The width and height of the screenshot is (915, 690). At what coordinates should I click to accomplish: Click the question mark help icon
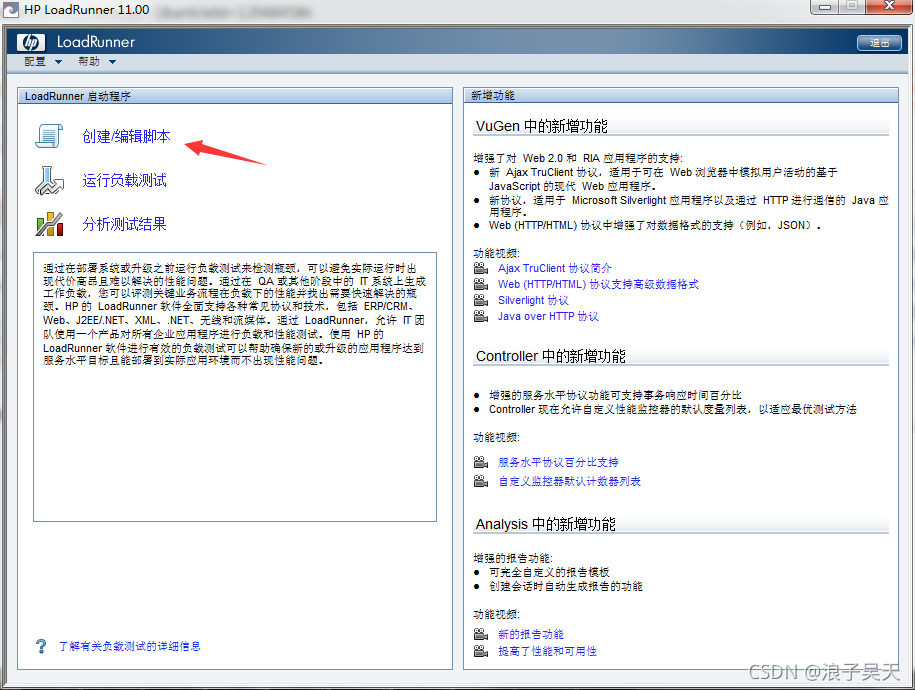coord(41,646)
